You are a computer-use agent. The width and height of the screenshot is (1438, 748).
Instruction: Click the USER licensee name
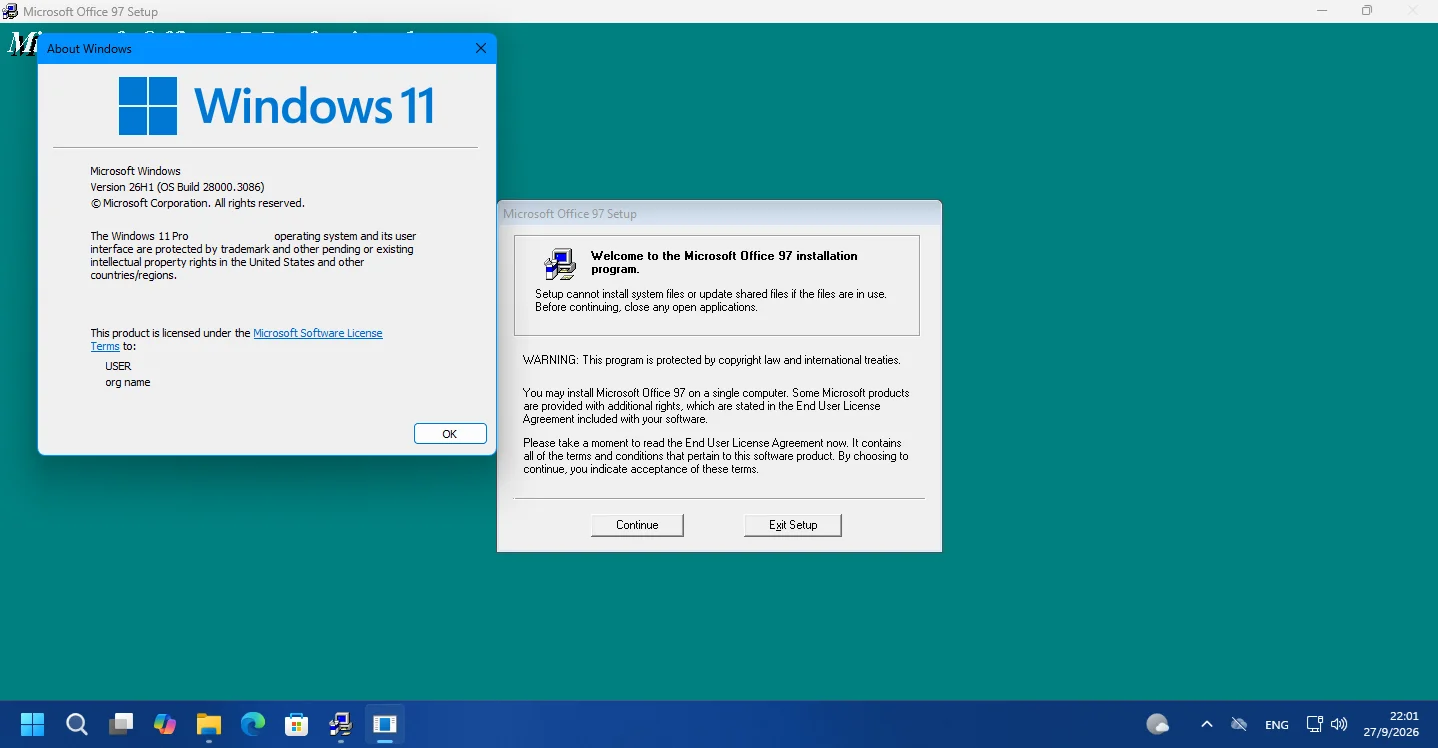pos(118,366)
